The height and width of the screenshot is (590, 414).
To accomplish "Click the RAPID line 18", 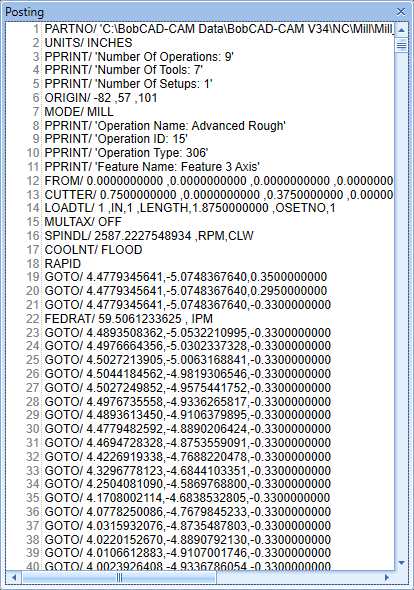I will 62,263.
